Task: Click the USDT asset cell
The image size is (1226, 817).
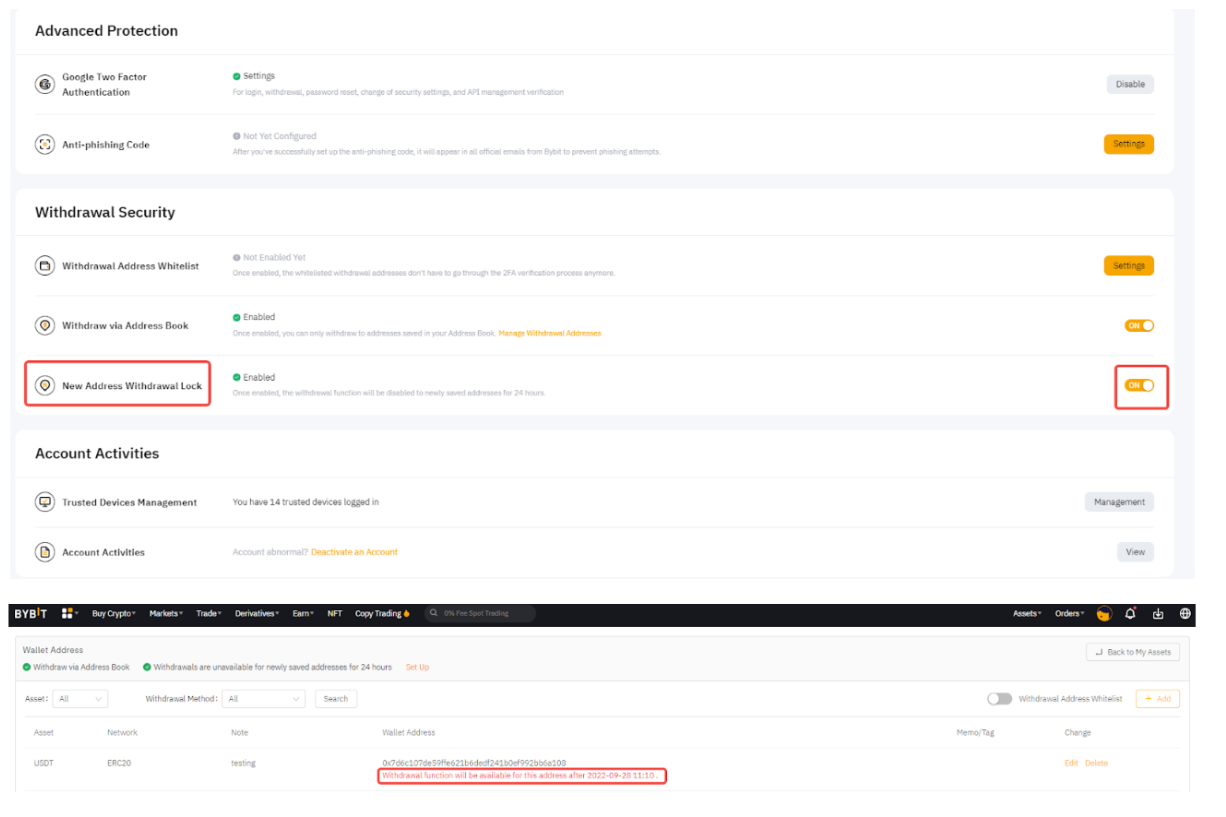Action: click(44, 763)
